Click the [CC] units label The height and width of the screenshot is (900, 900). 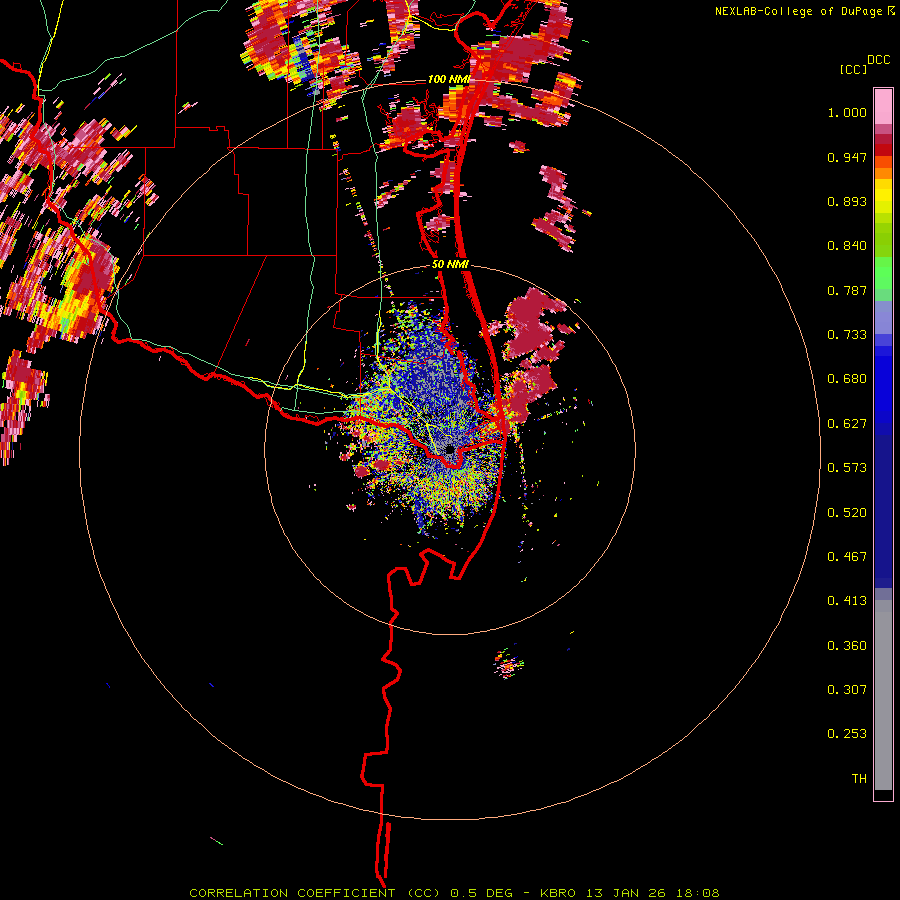853,69
